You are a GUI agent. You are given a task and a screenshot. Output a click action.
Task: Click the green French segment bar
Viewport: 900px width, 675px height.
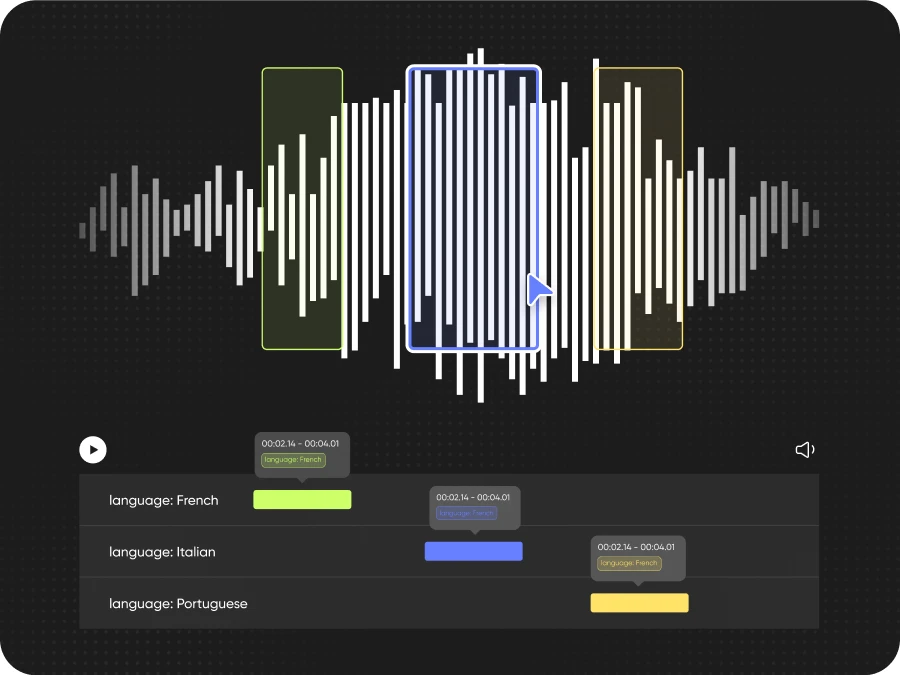302,499
